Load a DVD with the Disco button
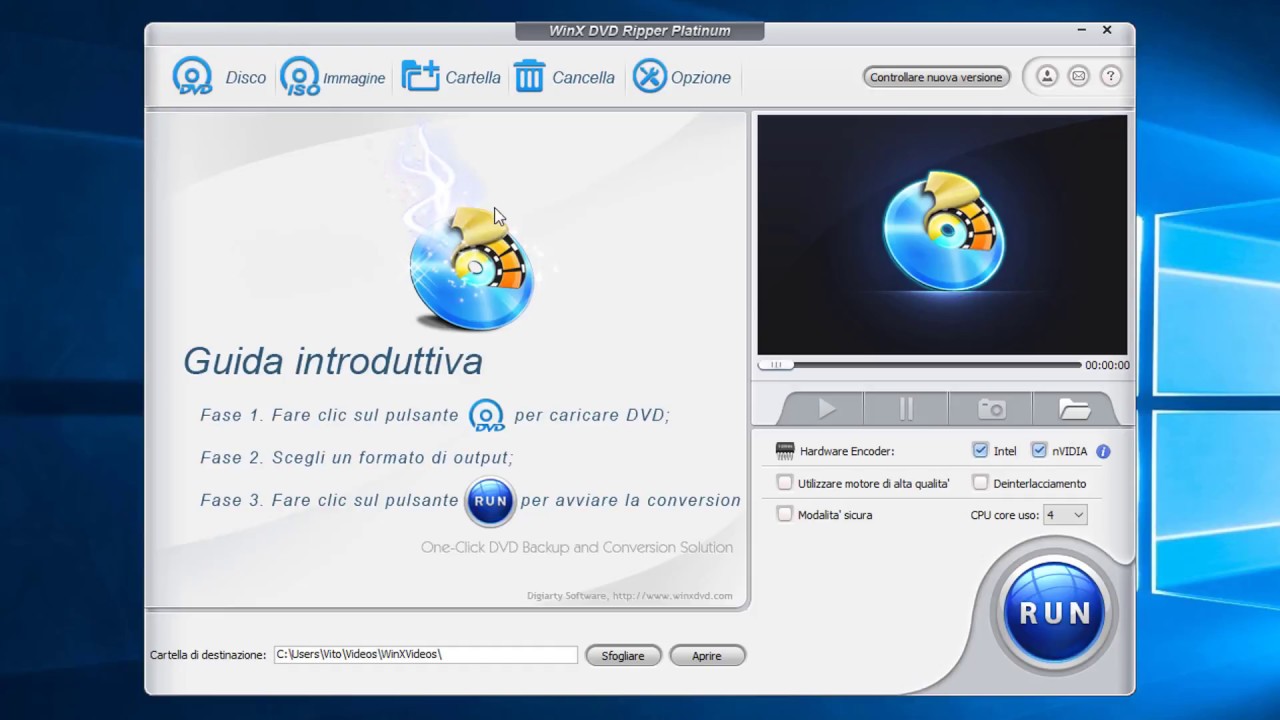 [x=219, y=77]
